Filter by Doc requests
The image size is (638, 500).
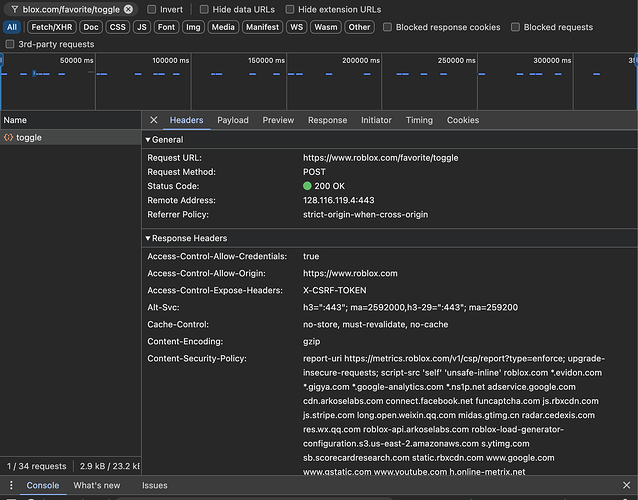91,27
